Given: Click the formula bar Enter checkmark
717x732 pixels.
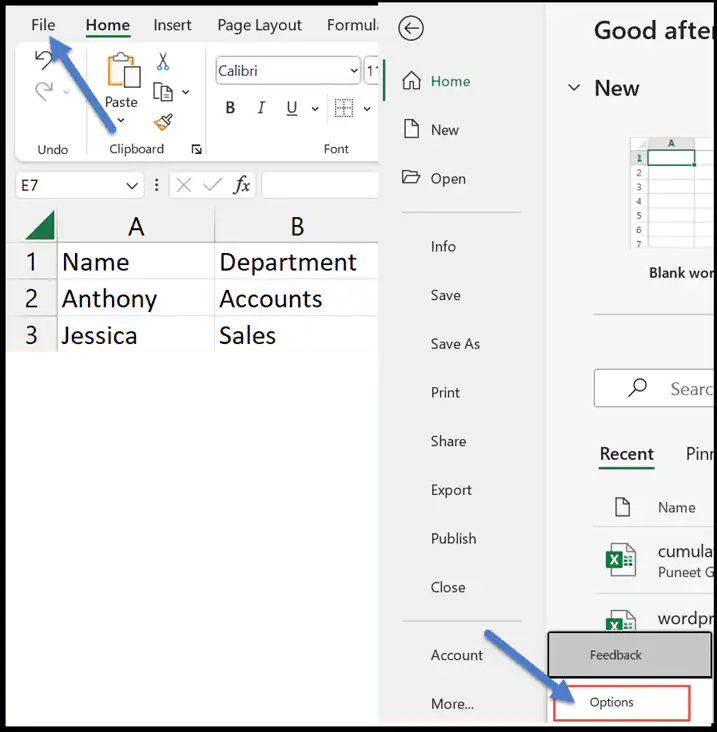Looking at the screenshot, I should pos(212,185).
